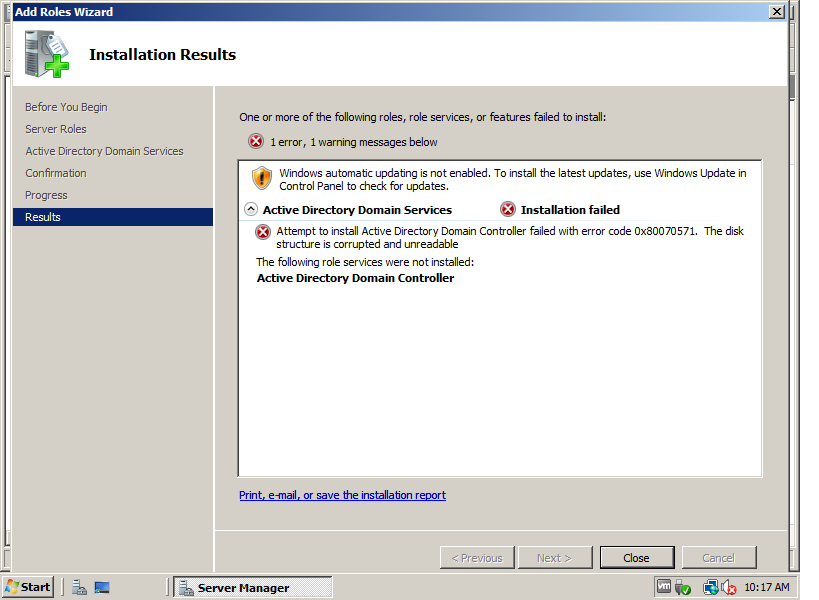
Task: Click the Previous button
Action: (x=477, y=558)
